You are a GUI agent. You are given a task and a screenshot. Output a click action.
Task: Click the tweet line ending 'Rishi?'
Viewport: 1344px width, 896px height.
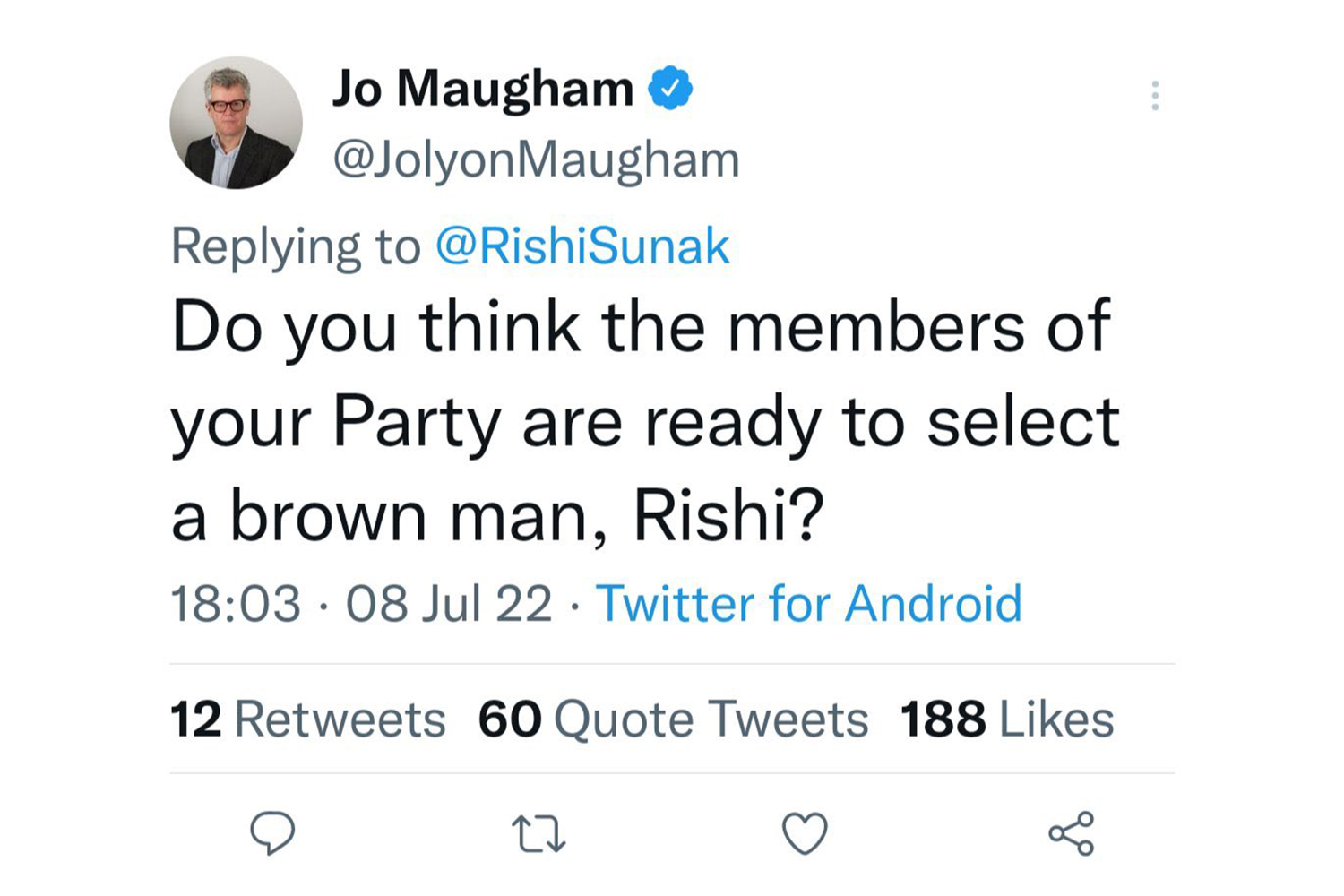[x=497, y=517]
